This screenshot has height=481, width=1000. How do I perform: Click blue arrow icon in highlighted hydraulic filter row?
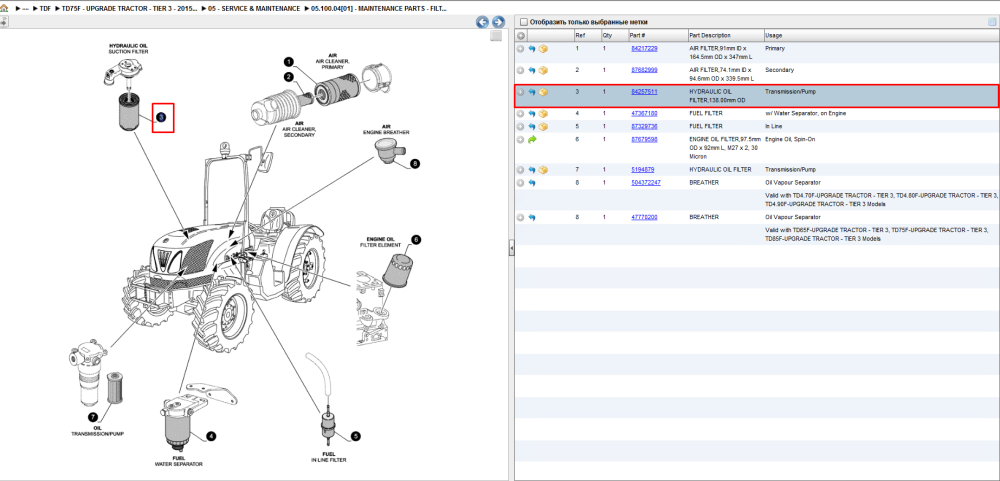point(532,92)
